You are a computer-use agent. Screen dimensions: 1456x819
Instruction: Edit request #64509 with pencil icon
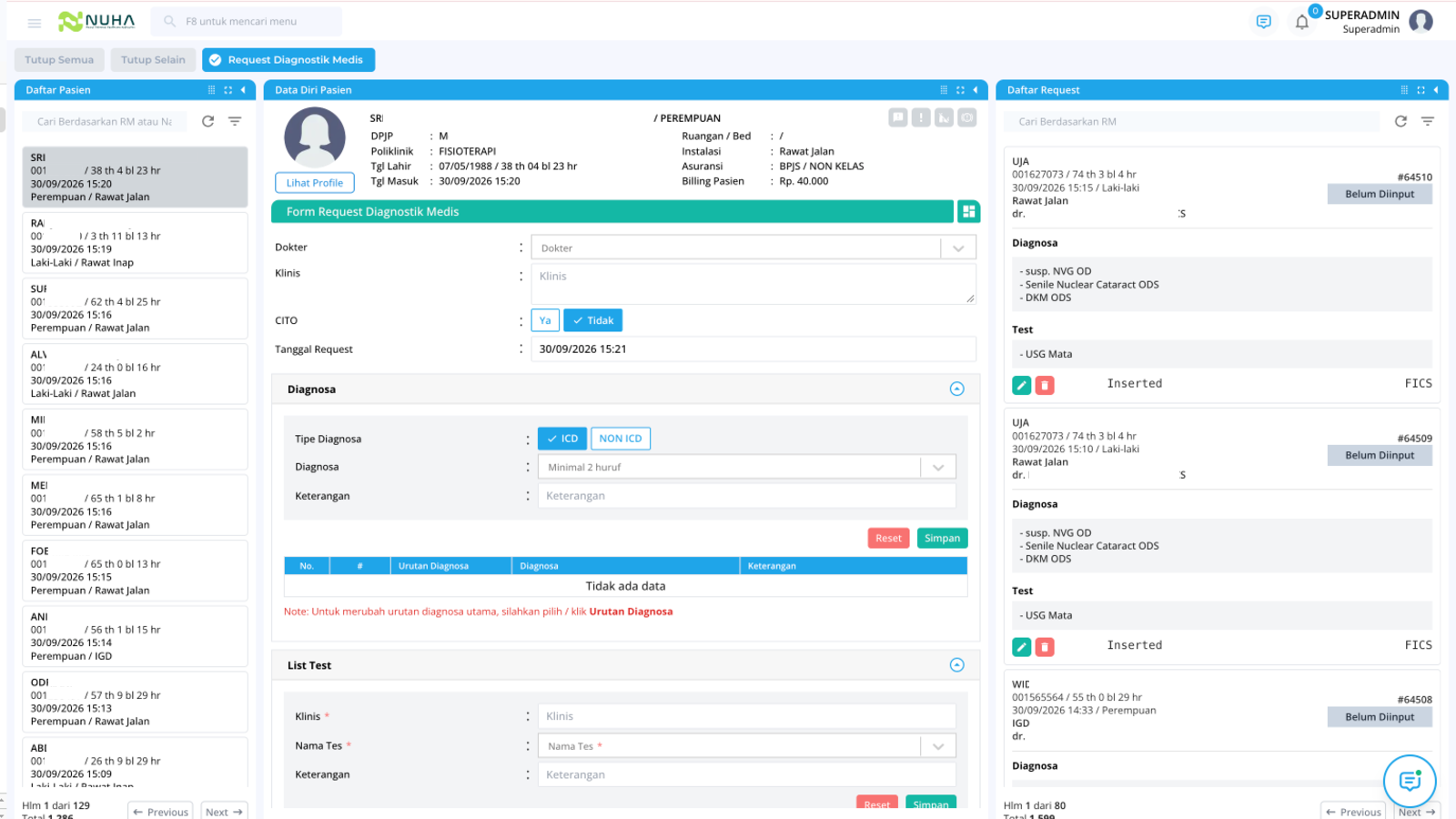1022,647
